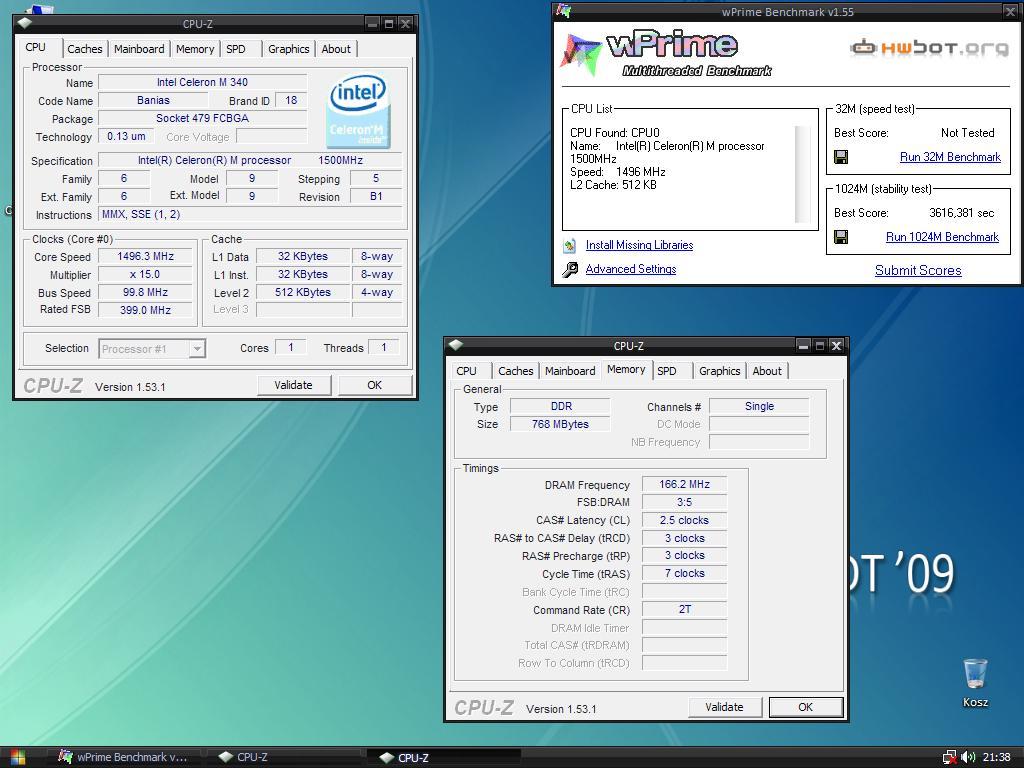Open the network tray icon
The image size is (1024, 768).
click(x=950, y=758)
